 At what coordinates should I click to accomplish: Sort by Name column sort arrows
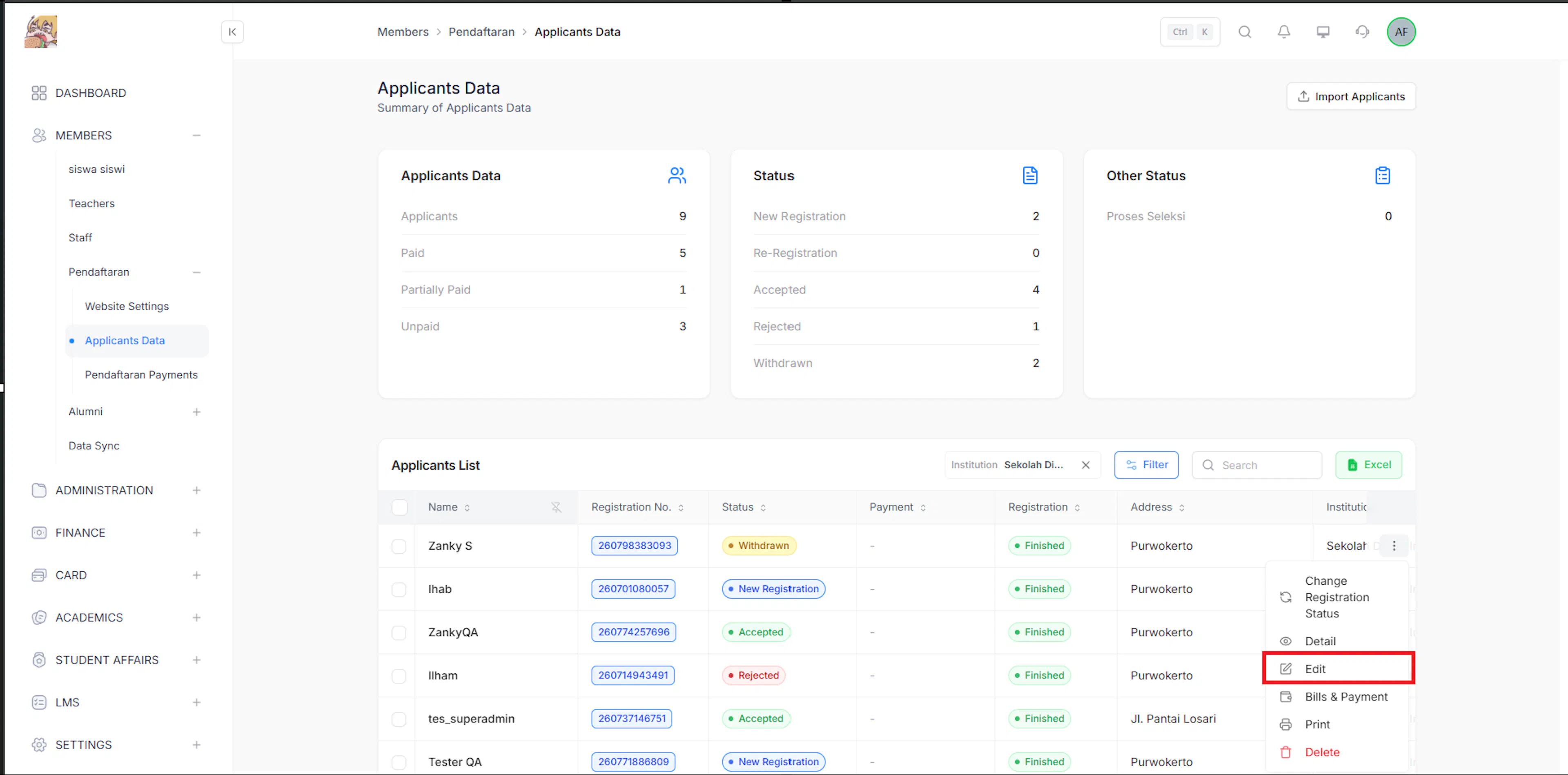coord(467,508)
